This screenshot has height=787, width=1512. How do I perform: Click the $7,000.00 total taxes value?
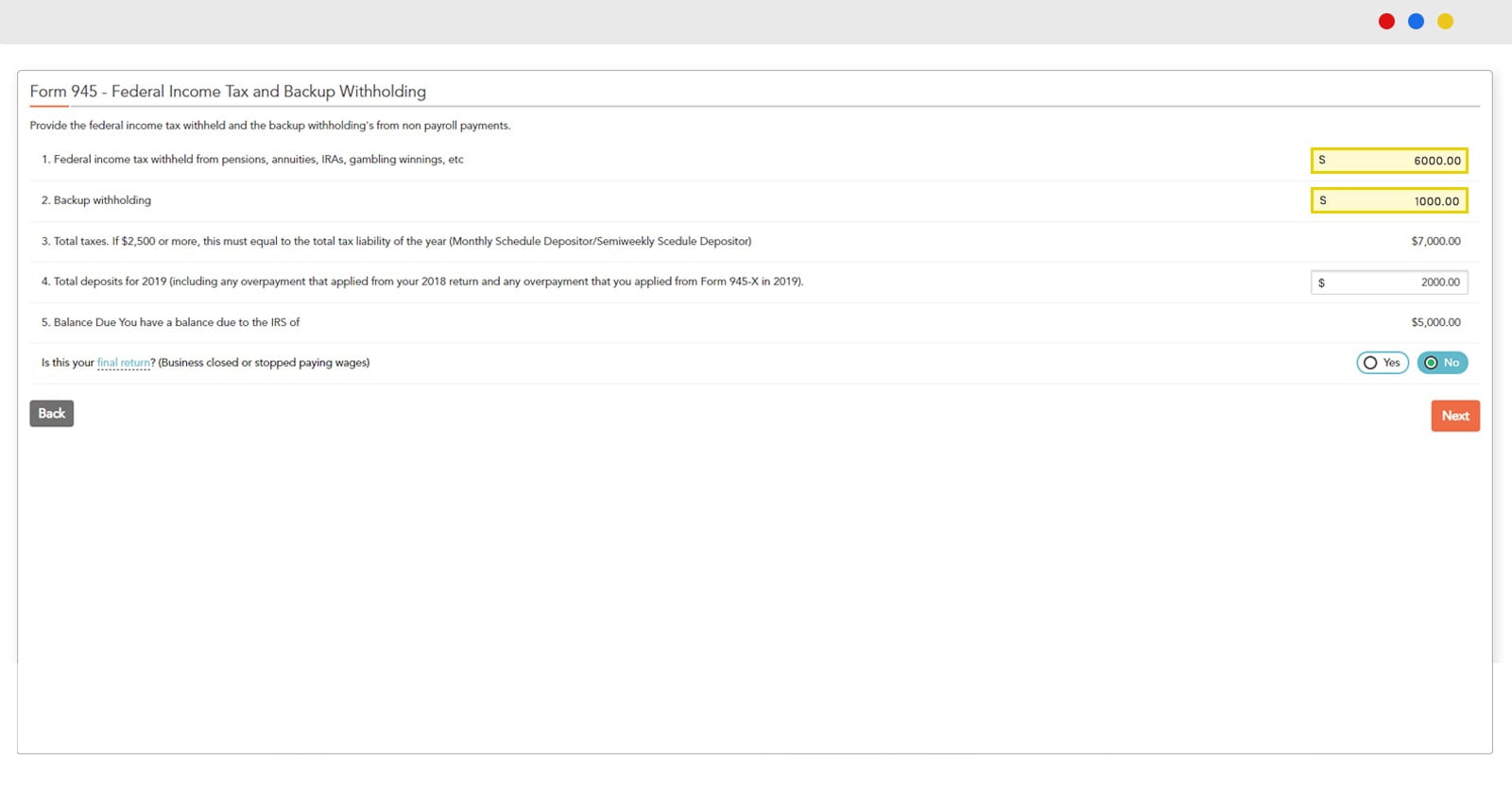(1435, 242)
